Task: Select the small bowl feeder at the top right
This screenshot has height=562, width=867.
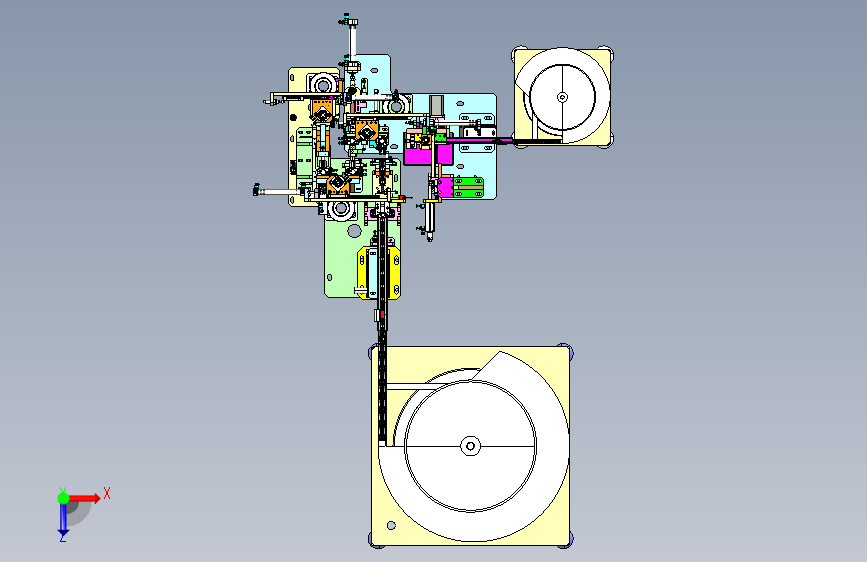Action: (563, 97)
